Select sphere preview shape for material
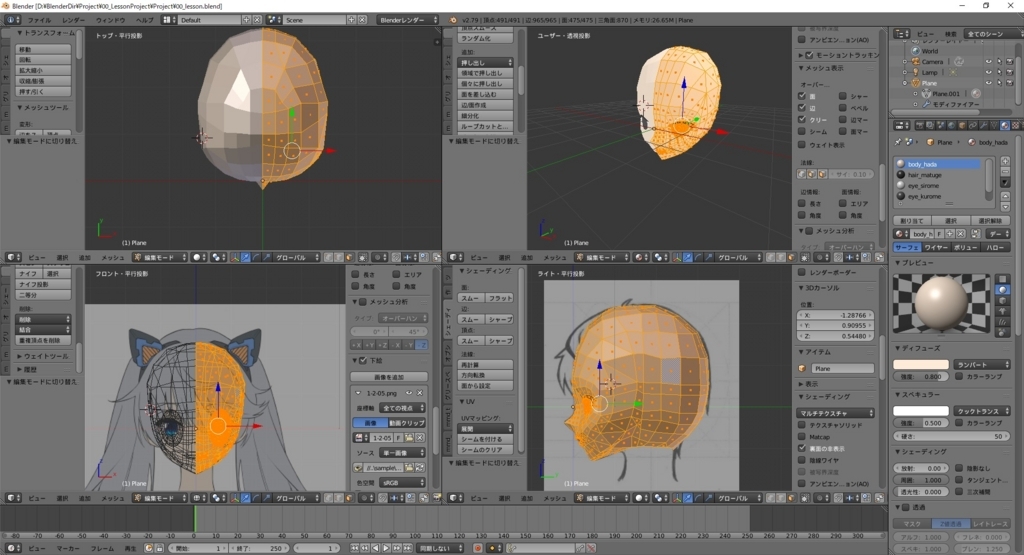1024x555 pixels. point(1004,290)
